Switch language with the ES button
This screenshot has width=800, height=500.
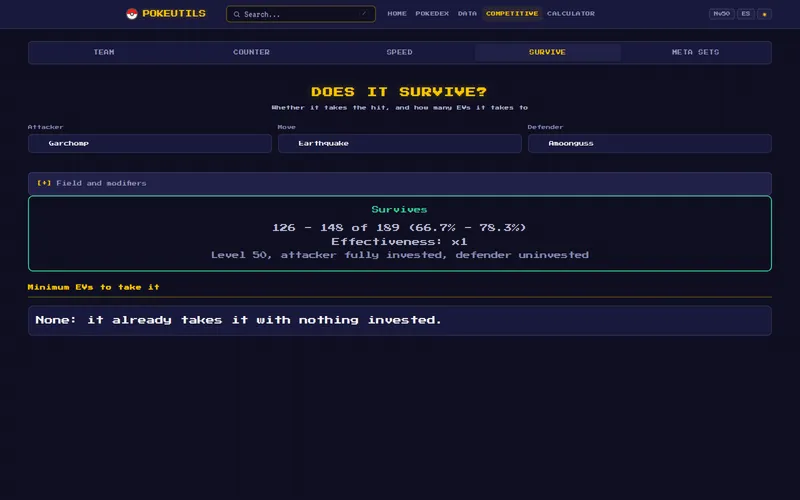746,14
